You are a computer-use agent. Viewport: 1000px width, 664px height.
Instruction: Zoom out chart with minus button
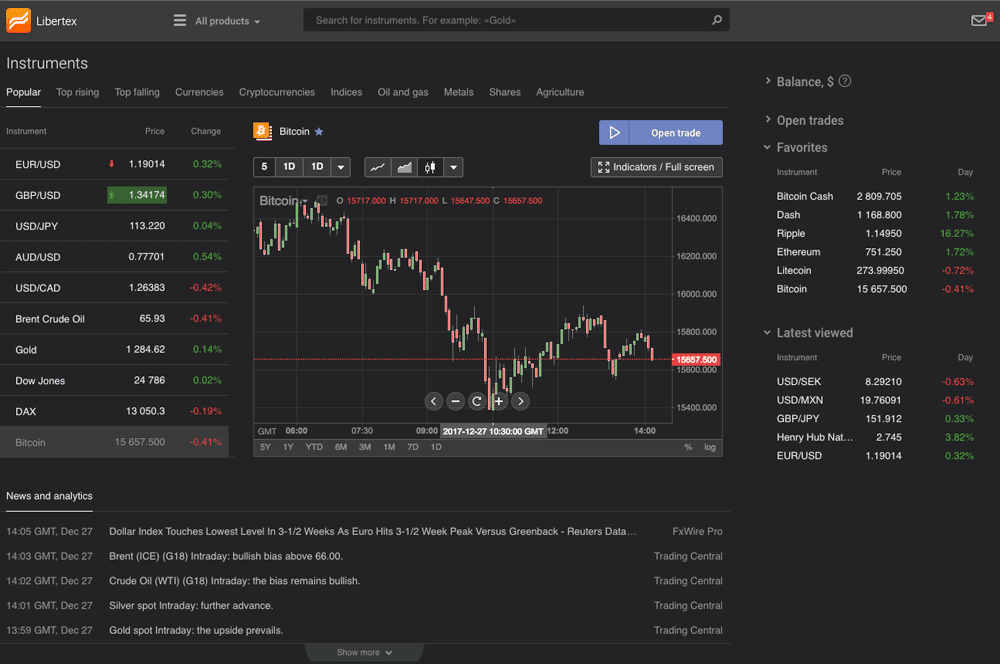455,401
